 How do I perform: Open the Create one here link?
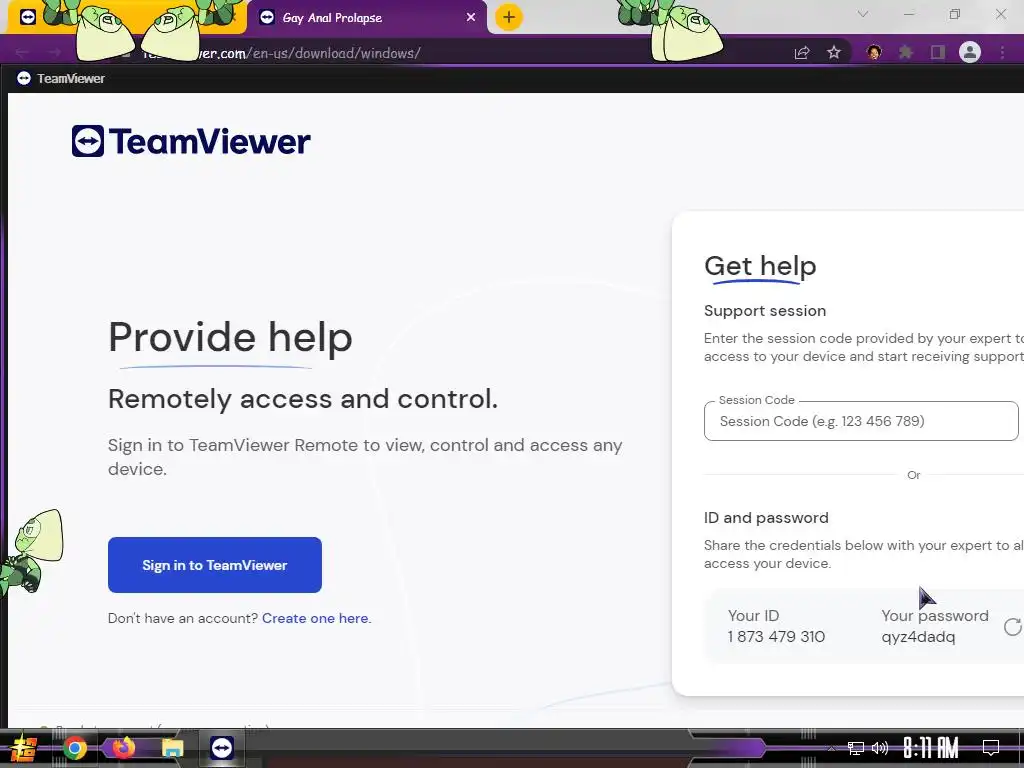click(316, 618)
